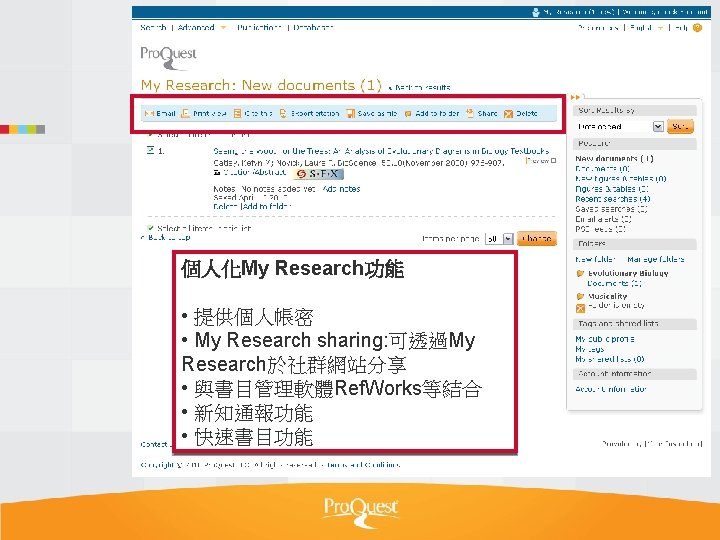Viewport: 720px width, 540px height.
Task: Click Print view text in toolbar
Action: 209,113
